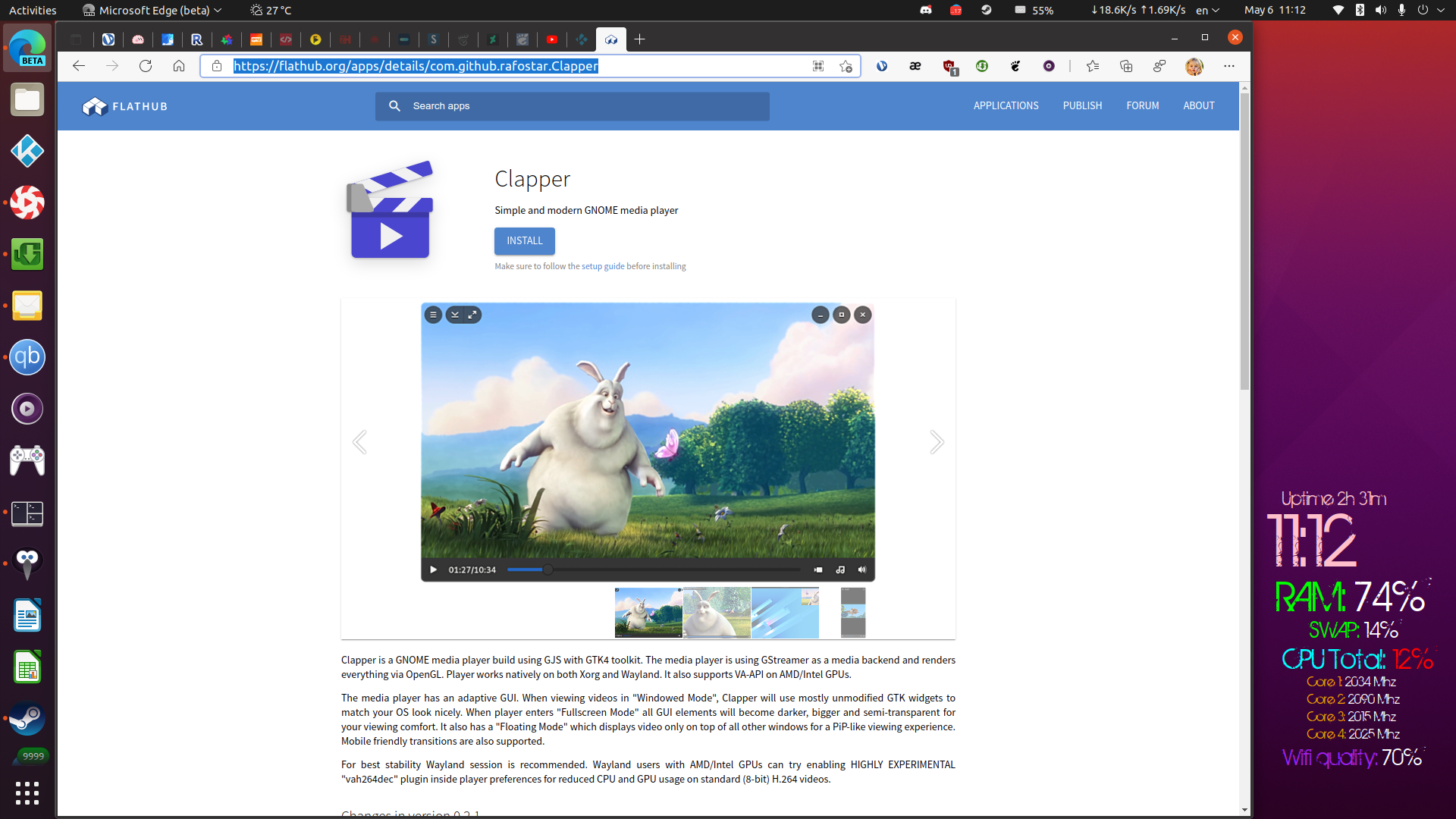Open the Microsoft Edge app menu
The image size is (1456, 819).
click(x=152, y=10)
